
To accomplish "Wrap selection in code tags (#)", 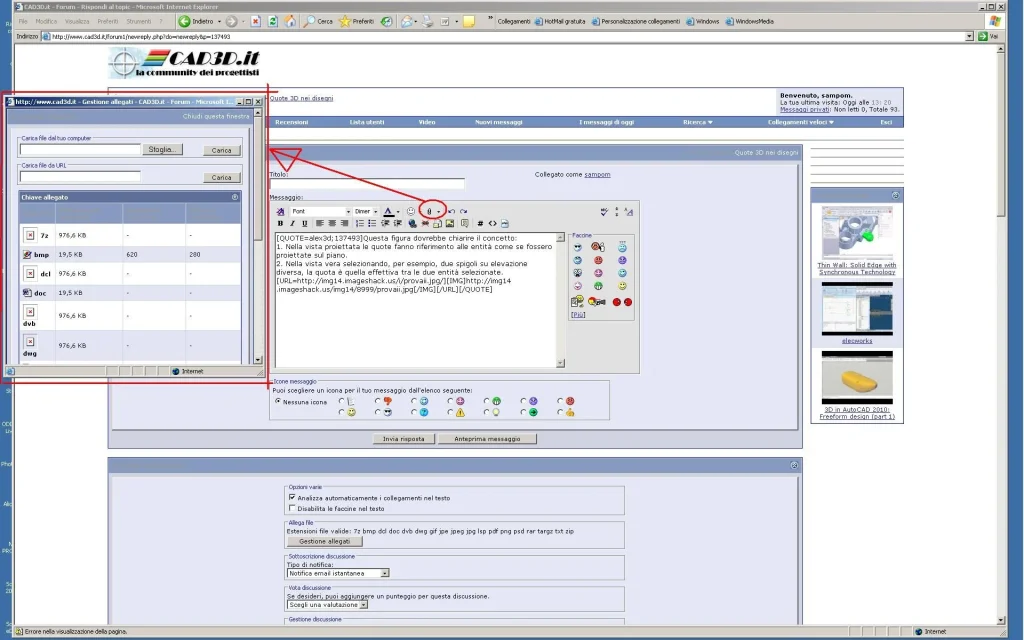I will click(480, 223).
